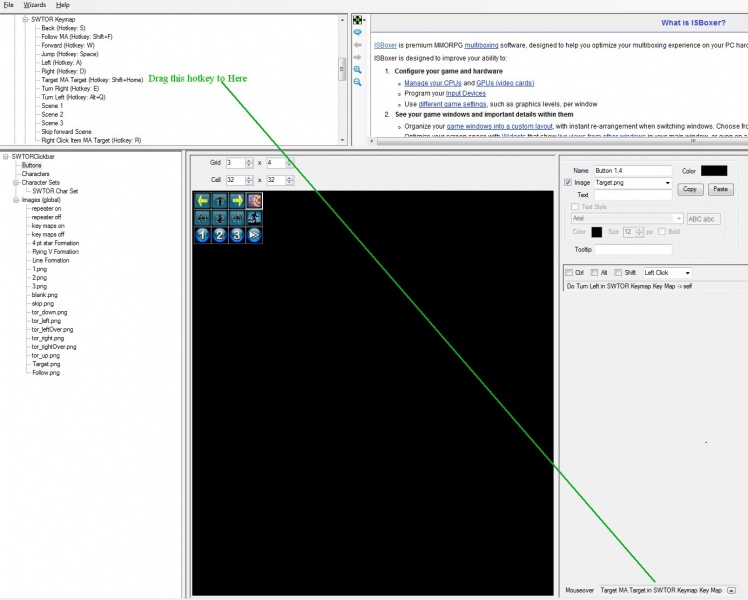Image resolution: width=748 pixels, height=600 pixels.
Task: Open the Manage your CPUs link
Action: coord(433,83)
